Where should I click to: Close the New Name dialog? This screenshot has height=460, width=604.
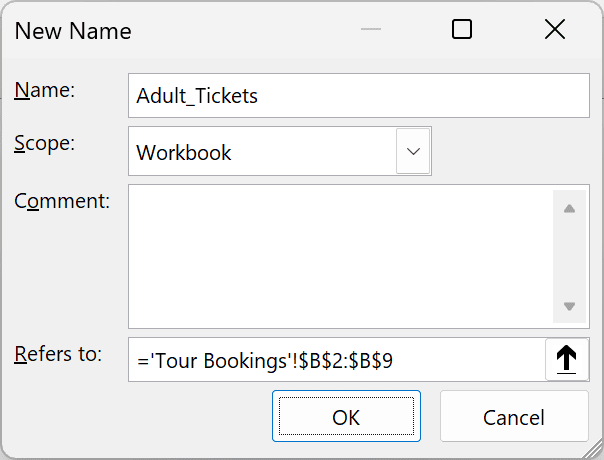pos(555,29)
